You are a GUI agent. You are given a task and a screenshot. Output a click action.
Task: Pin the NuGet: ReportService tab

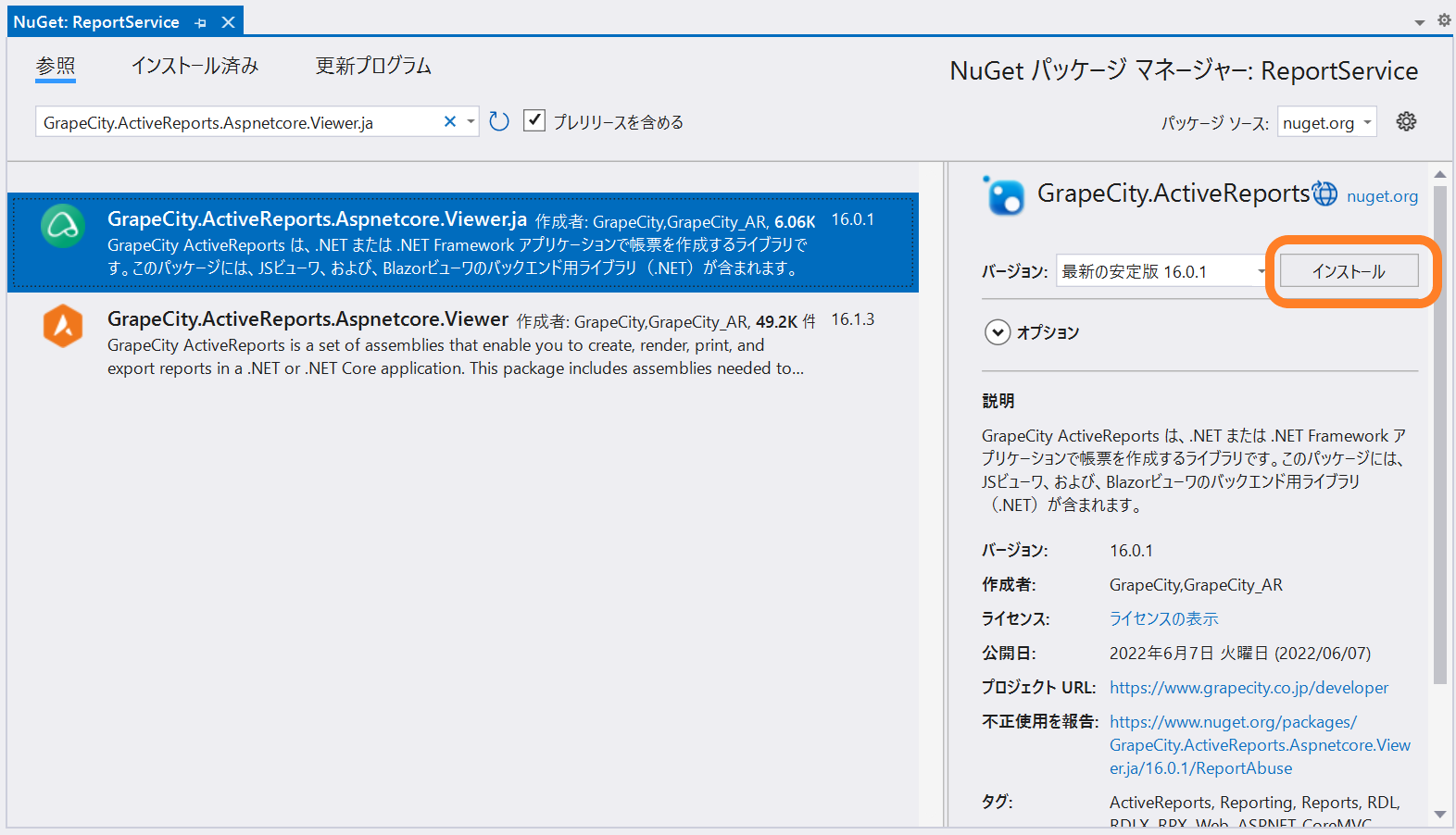201,22
